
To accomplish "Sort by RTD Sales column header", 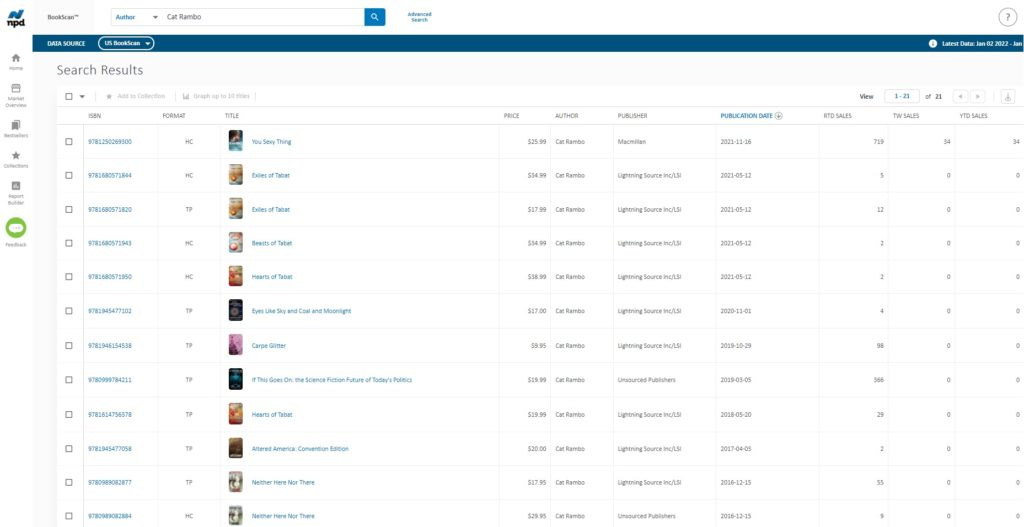I will click(x=838, y=116).
